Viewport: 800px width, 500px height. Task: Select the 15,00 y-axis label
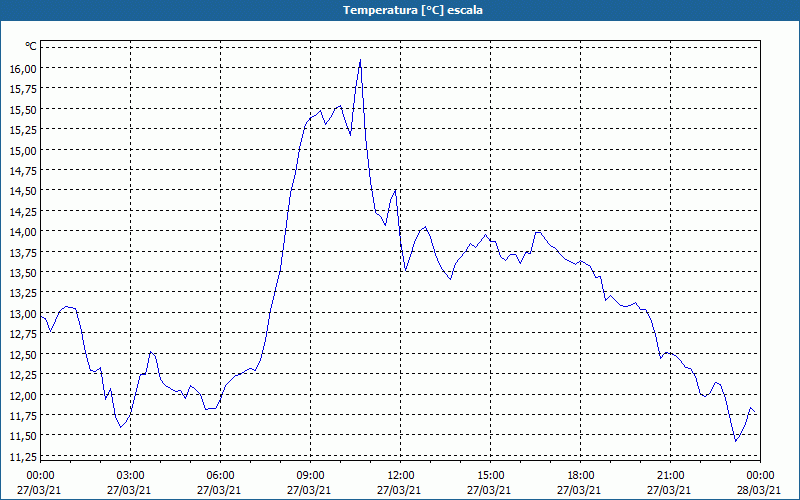coord(23,150)
